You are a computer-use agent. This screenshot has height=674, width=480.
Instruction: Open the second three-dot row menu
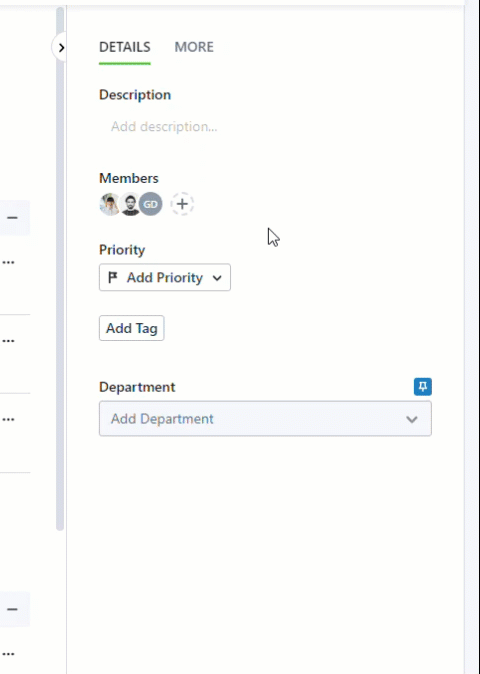pyautogui.click(x=9, y=341)
